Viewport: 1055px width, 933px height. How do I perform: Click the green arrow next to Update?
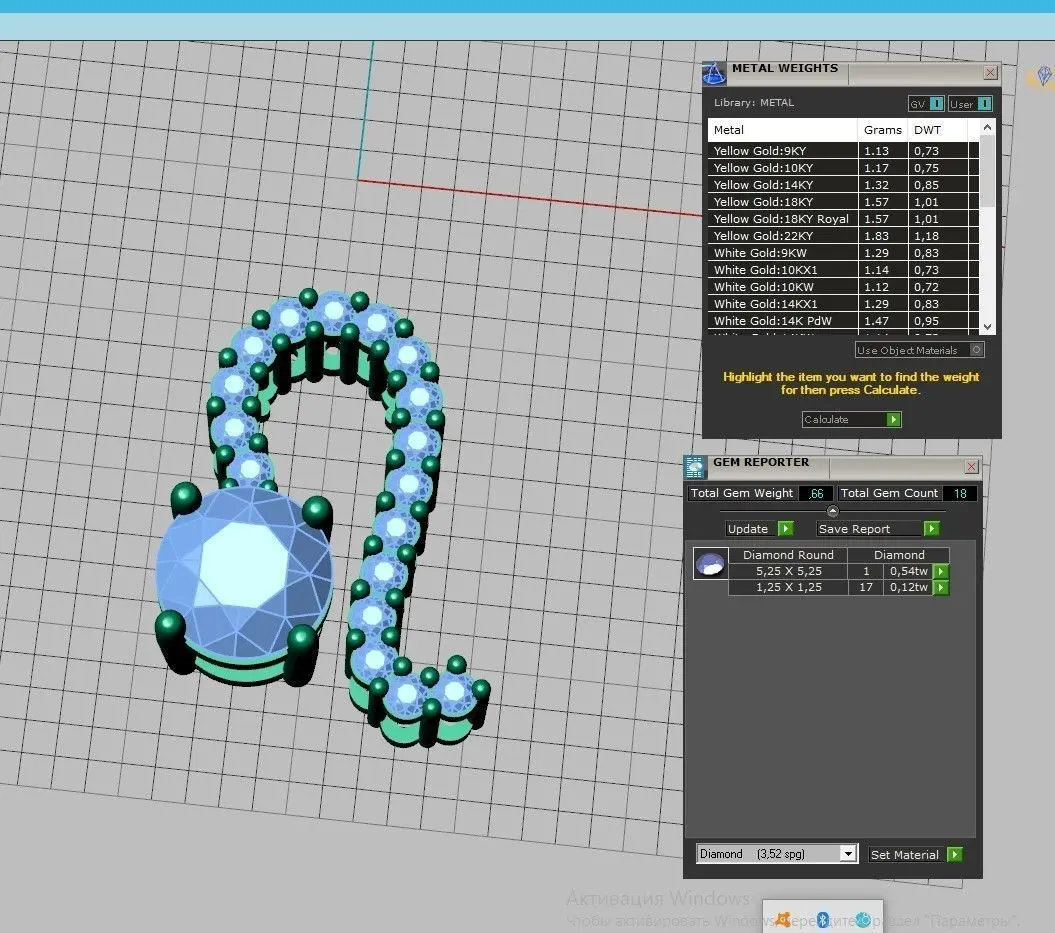point(785,529)
